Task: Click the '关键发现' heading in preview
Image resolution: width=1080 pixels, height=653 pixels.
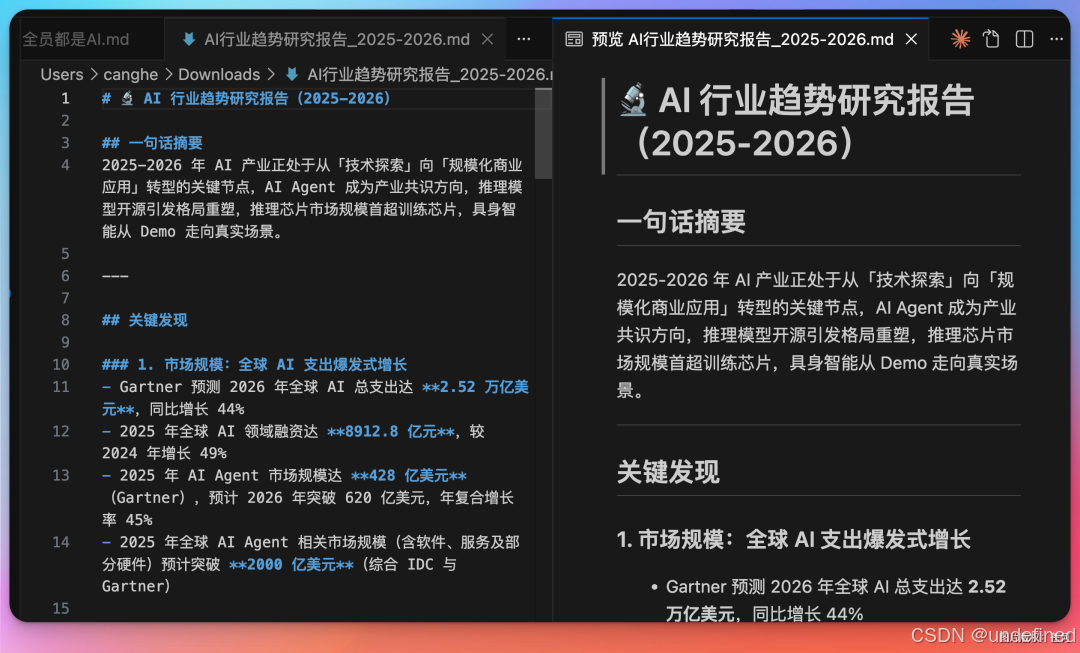Action: tap(668, 472)
